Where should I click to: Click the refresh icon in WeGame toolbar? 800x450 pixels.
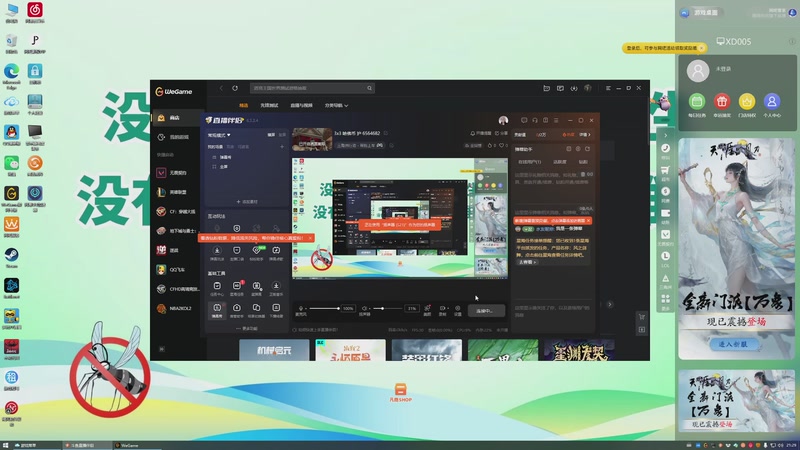tap(235, 88)
